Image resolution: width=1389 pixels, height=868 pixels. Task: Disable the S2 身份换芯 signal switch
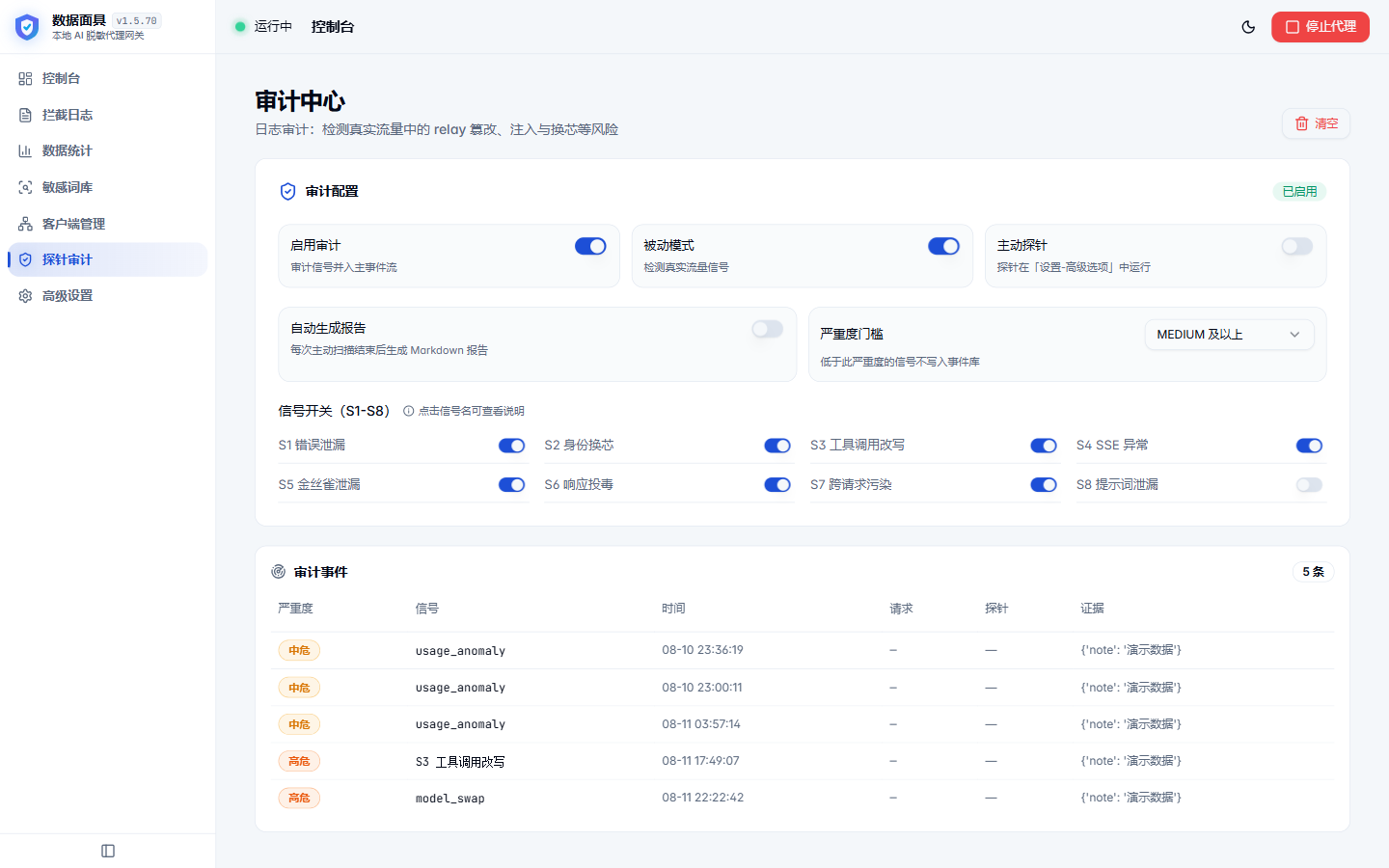coord(777,446)
